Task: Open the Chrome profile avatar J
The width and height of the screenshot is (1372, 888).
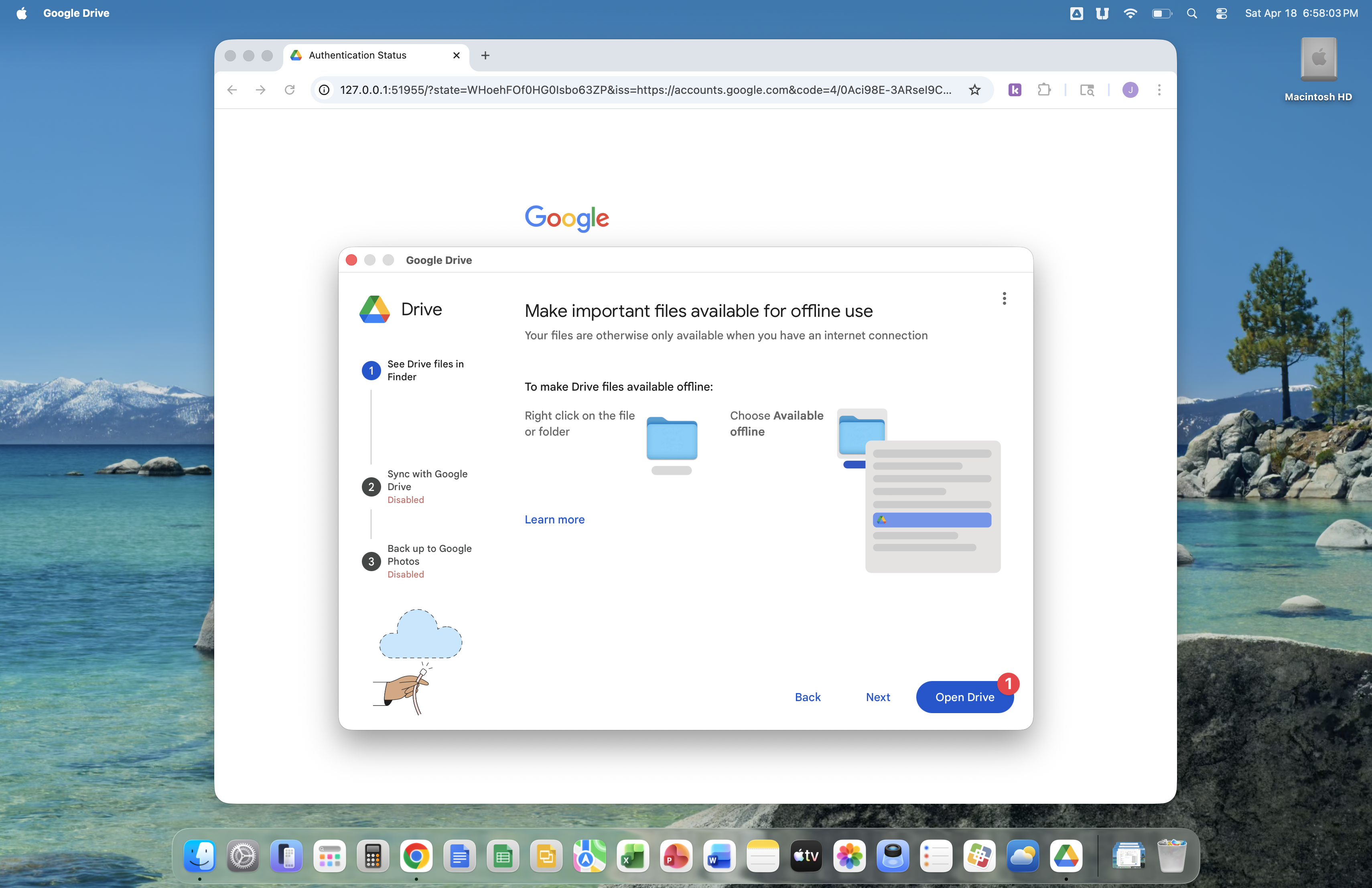Action: tap(1130, 90)
